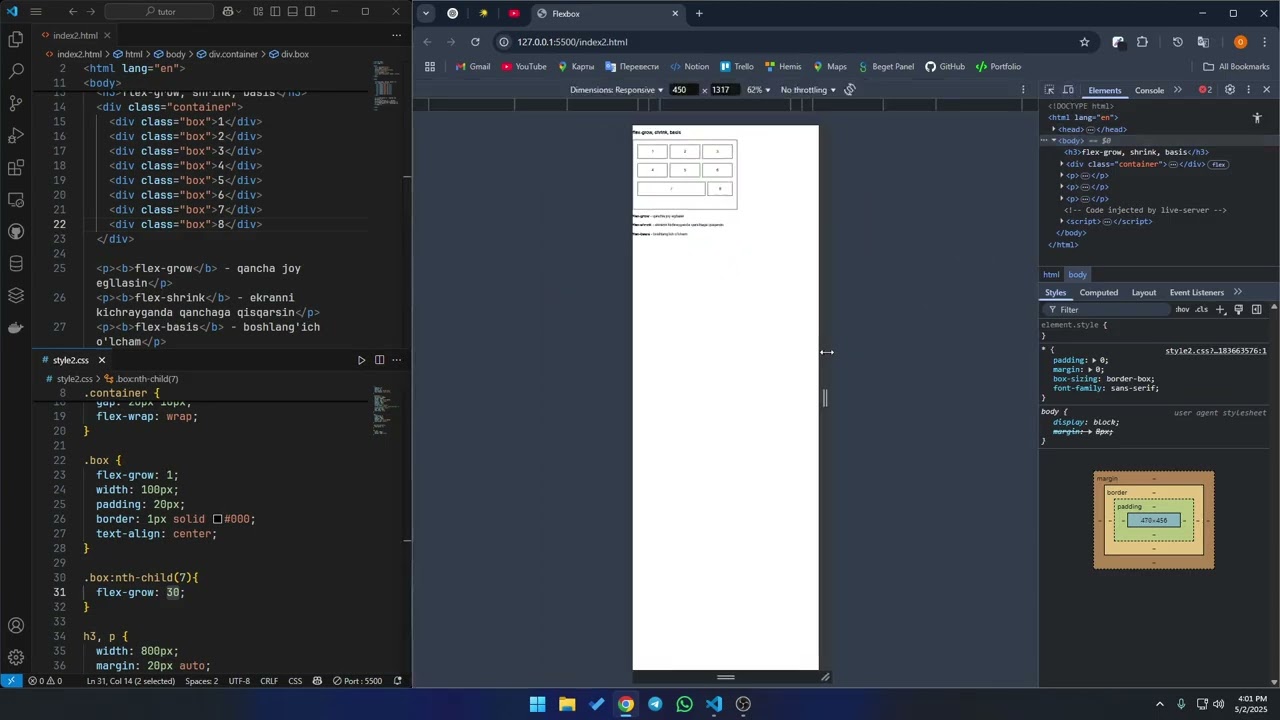The image size is (1280, 720).
Task: Click the black color swatch before #000
Action: click(217, 519)
